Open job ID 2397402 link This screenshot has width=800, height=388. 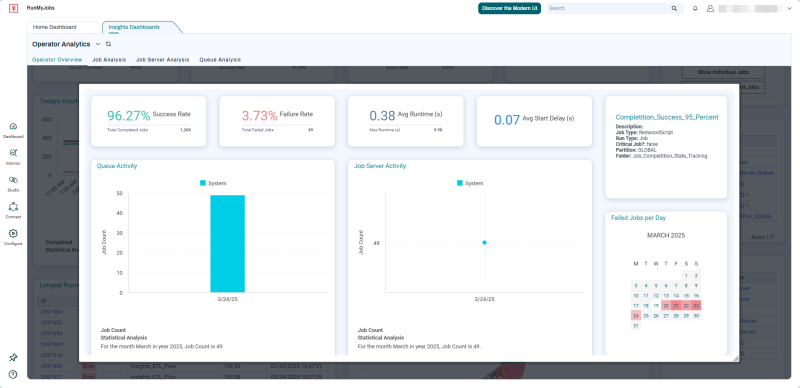click(x=51, y=323)
